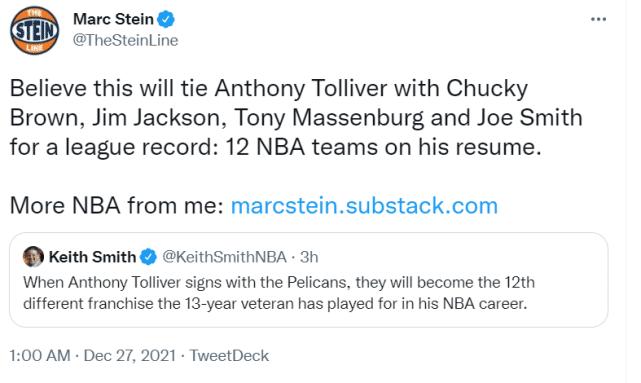The width and height of the screenshot is (641, 383).
Task: Click the Marc Stein display name
Action: [113, 19]
